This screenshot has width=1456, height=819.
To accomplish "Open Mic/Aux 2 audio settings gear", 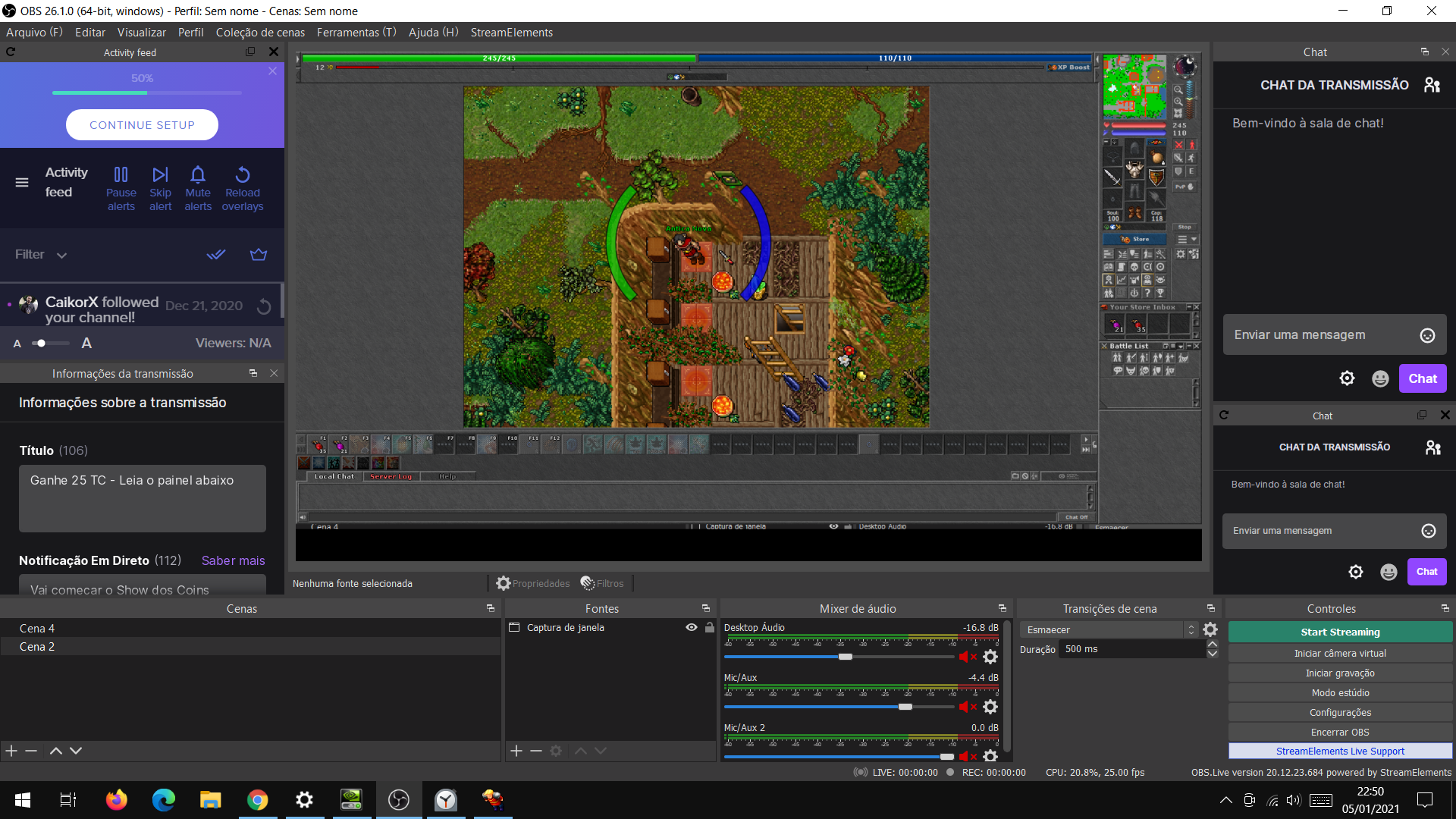I will [x=990, y=755].
